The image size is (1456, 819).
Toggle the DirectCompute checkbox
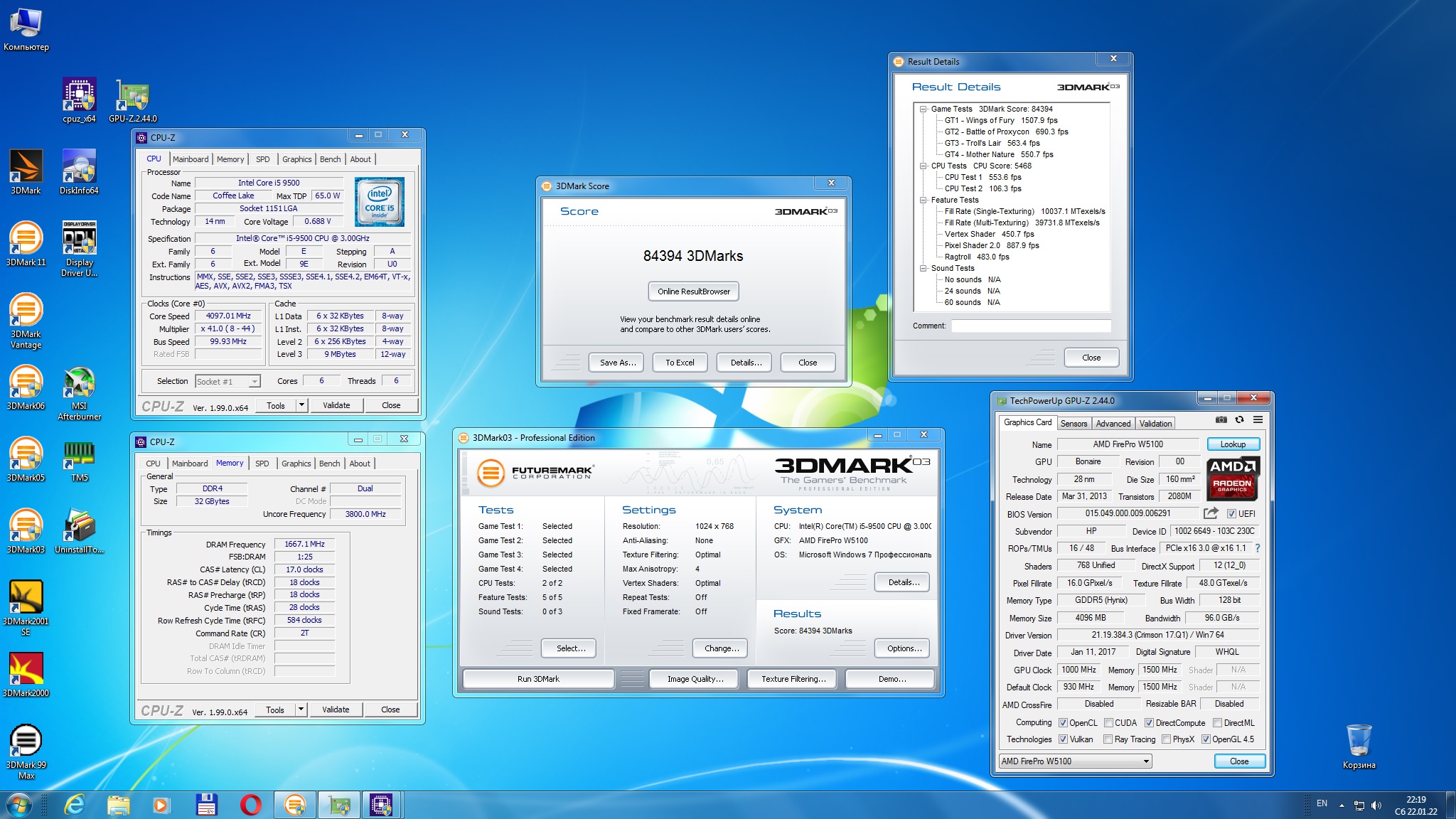[1149, 723]
